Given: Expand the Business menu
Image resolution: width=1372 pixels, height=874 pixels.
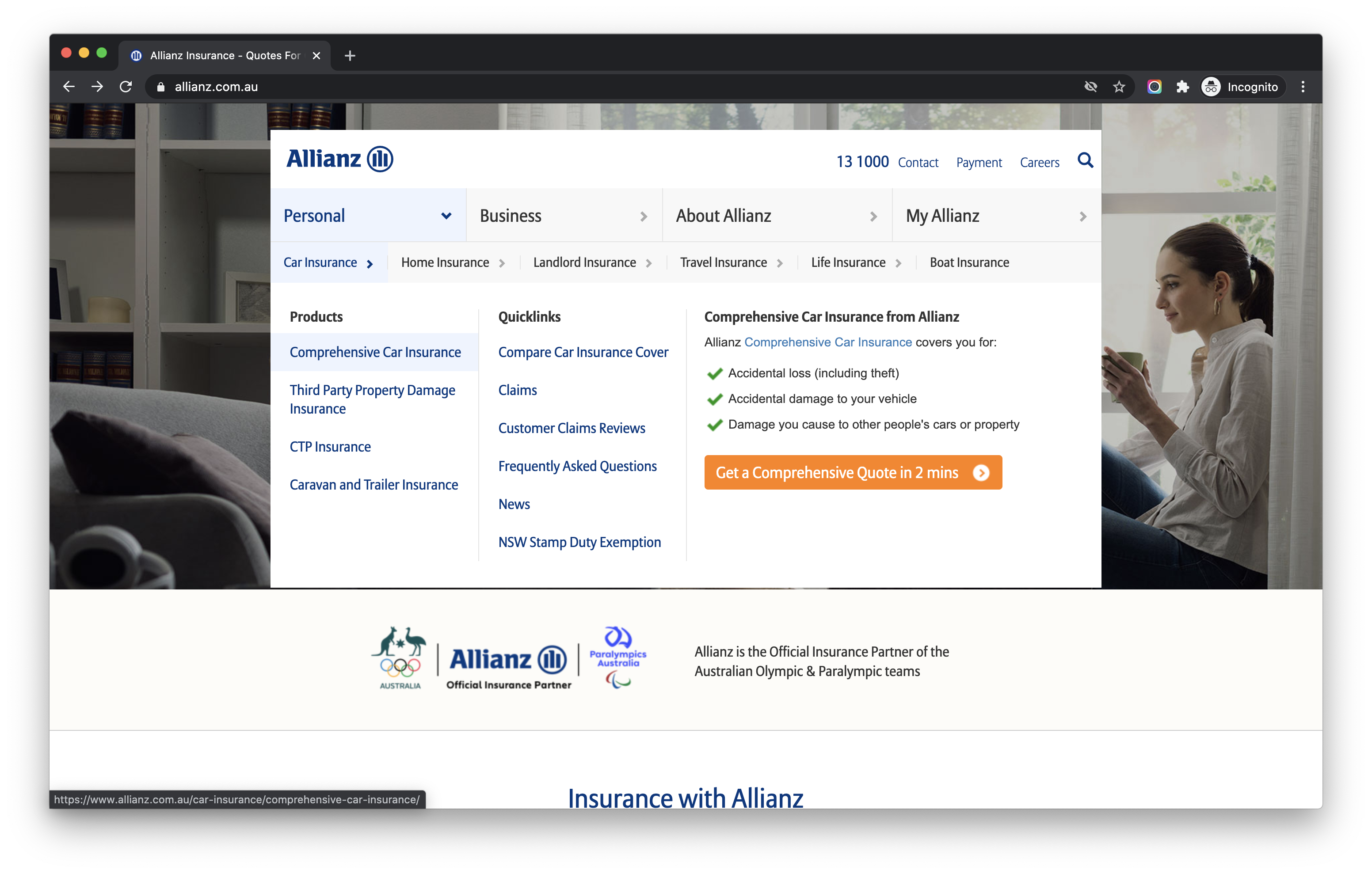Looking at the screenshot, I should click(564, 215).
